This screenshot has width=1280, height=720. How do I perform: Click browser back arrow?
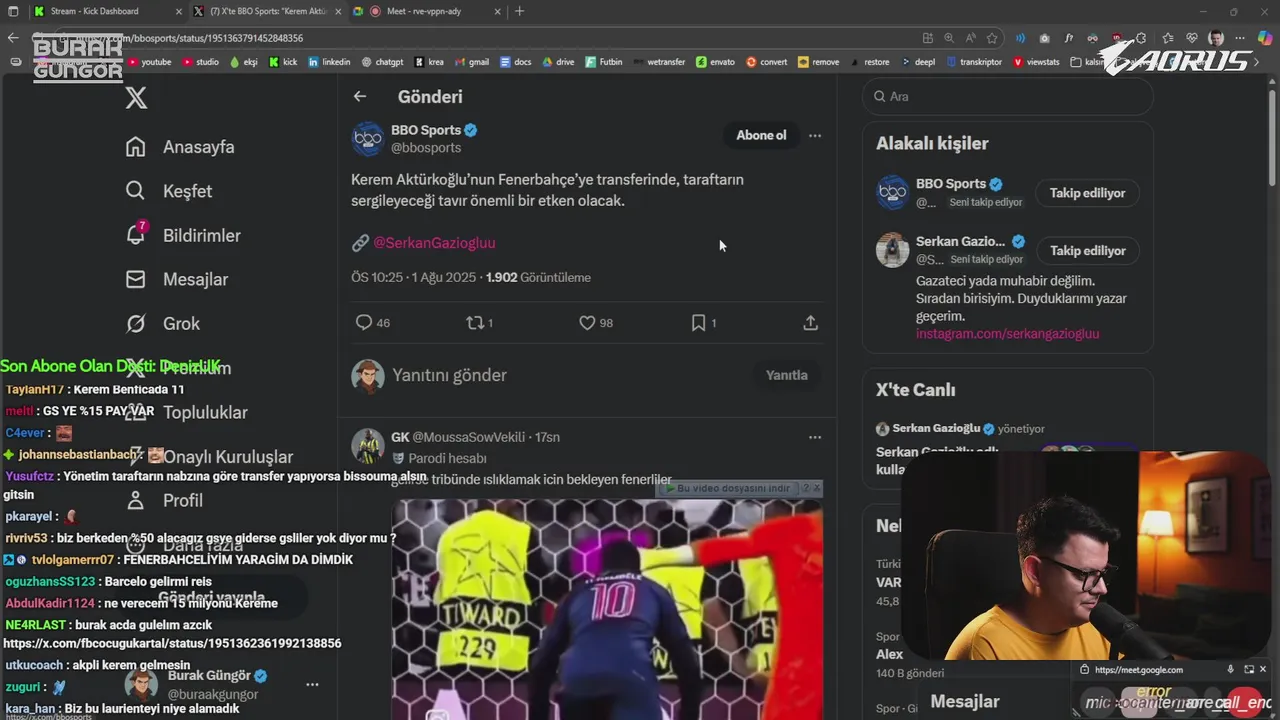[x=13, y=38]
